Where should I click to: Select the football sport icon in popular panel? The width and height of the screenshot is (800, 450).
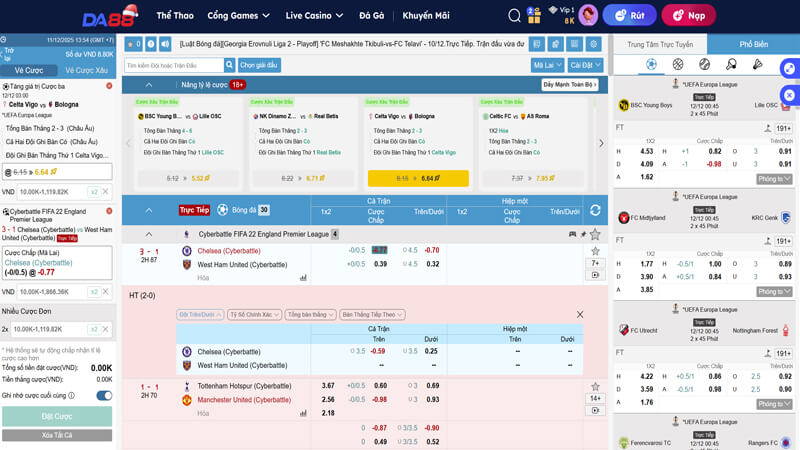(x=651, y=64)
